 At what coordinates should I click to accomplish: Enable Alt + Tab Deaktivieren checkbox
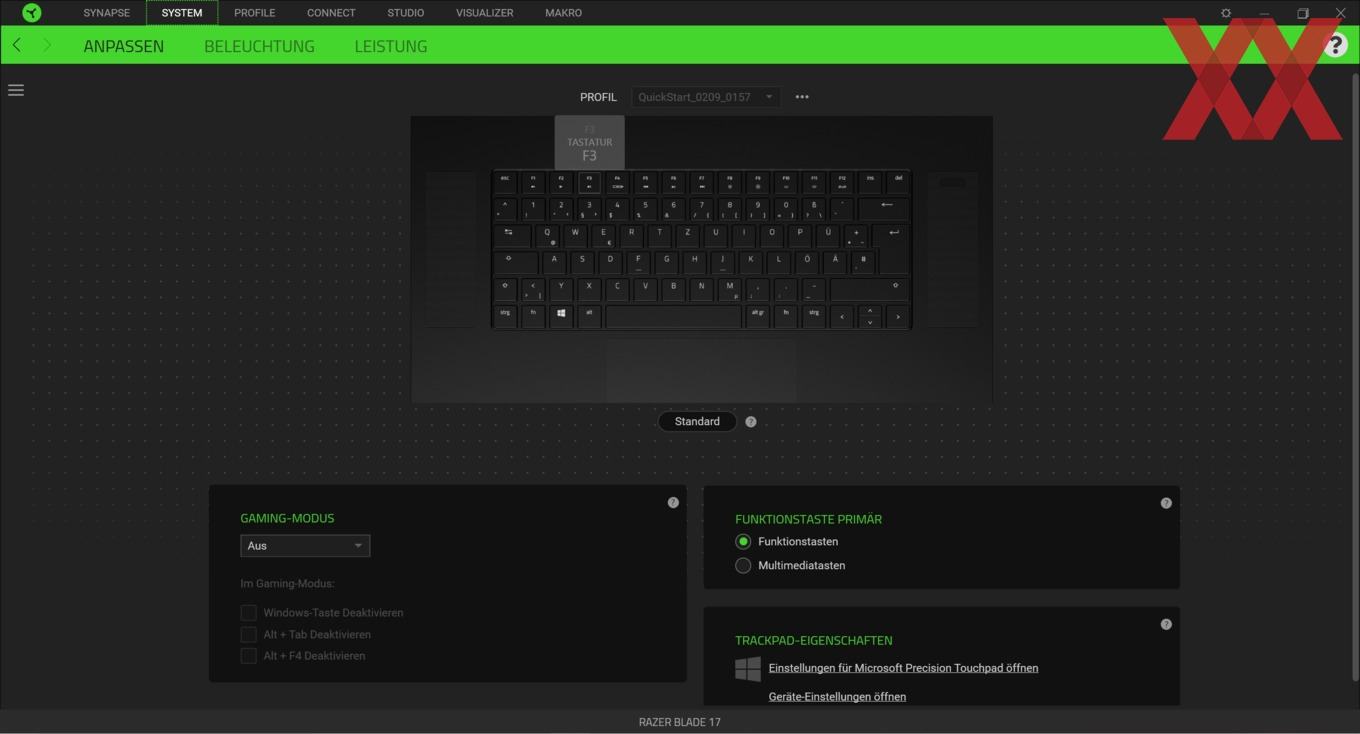click(249, 635)
